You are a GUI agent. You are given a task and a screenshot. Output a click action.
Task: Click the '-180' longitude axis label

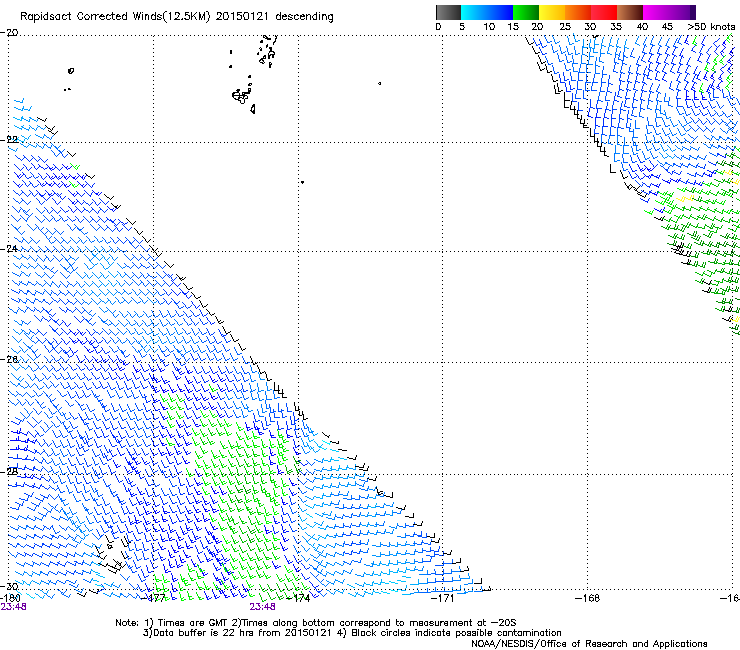pyautogui.click(x=10, y=598)
